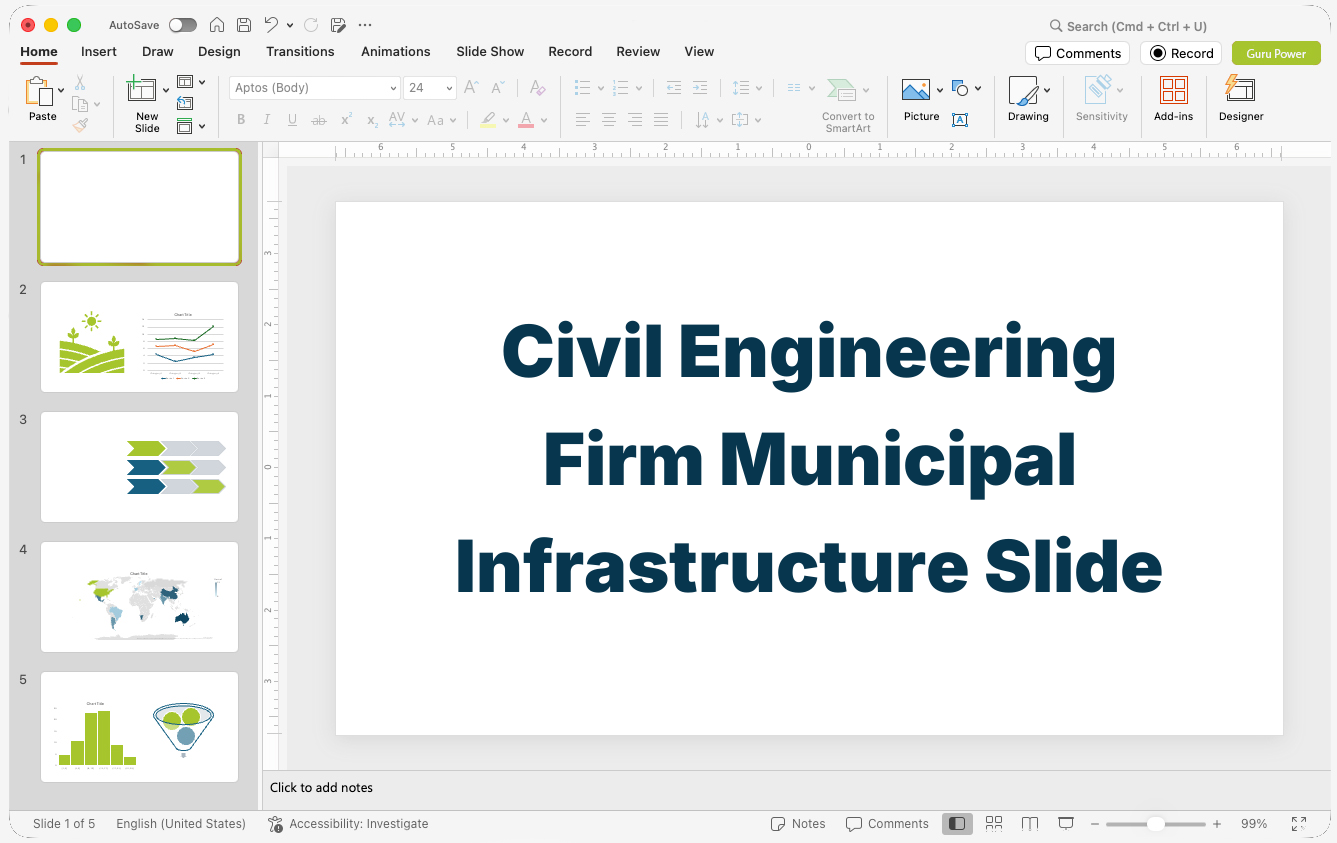Click the Shapes icon
Screen dimensions: 1337x843
coord(960,88)
